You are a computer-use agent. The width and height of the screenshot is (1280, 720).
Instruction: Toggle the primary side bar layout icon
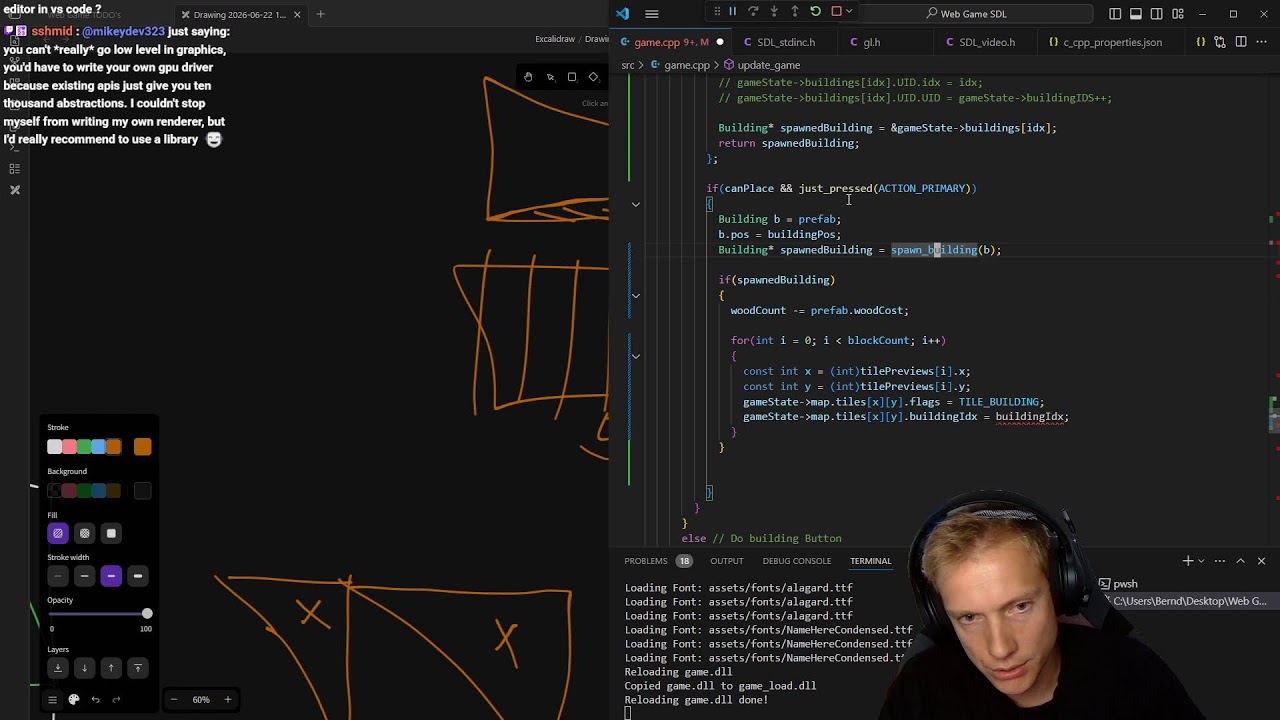[x=1115, y=14]
